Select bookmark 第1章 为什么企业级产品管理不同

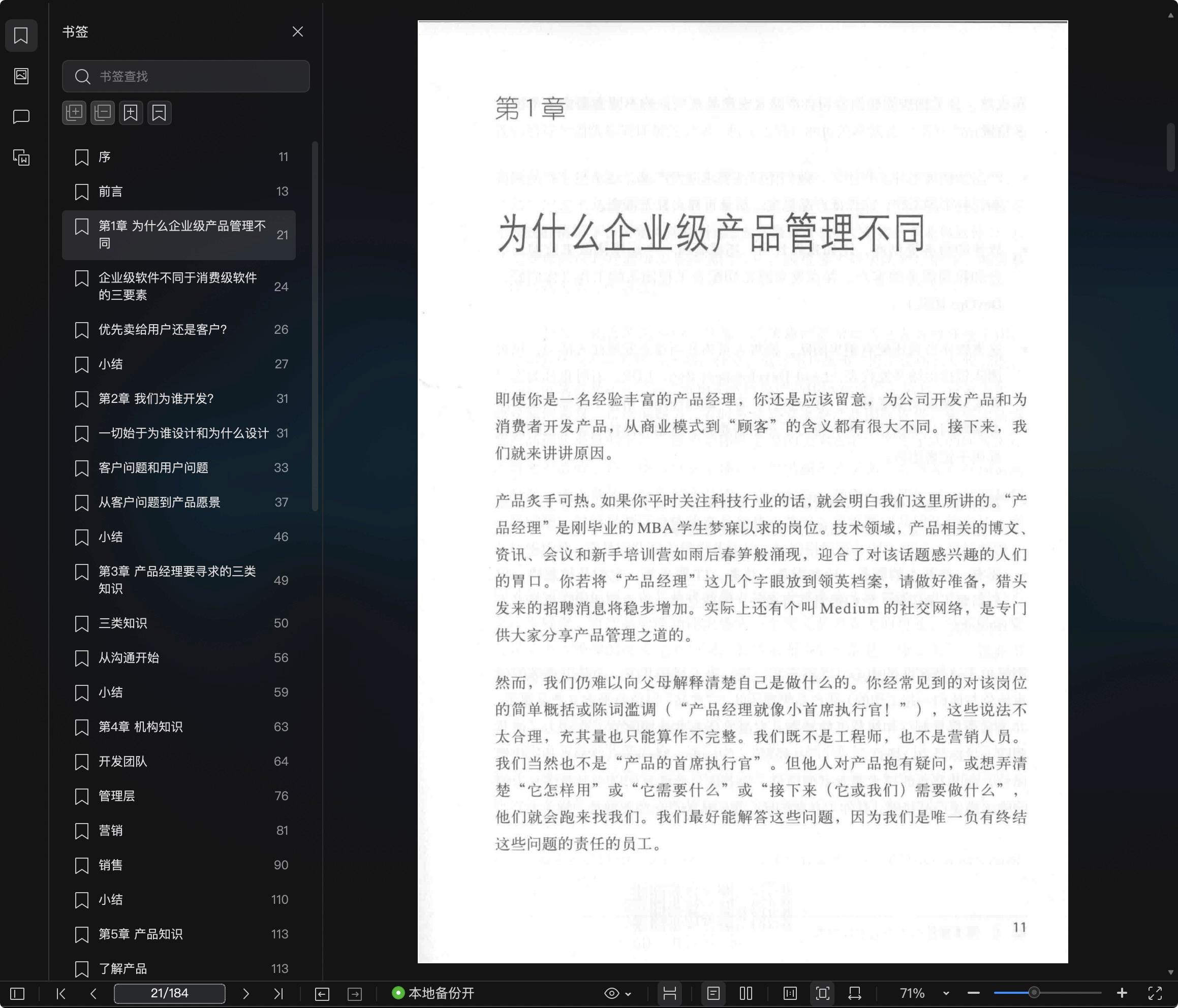(x=178, y=235)
